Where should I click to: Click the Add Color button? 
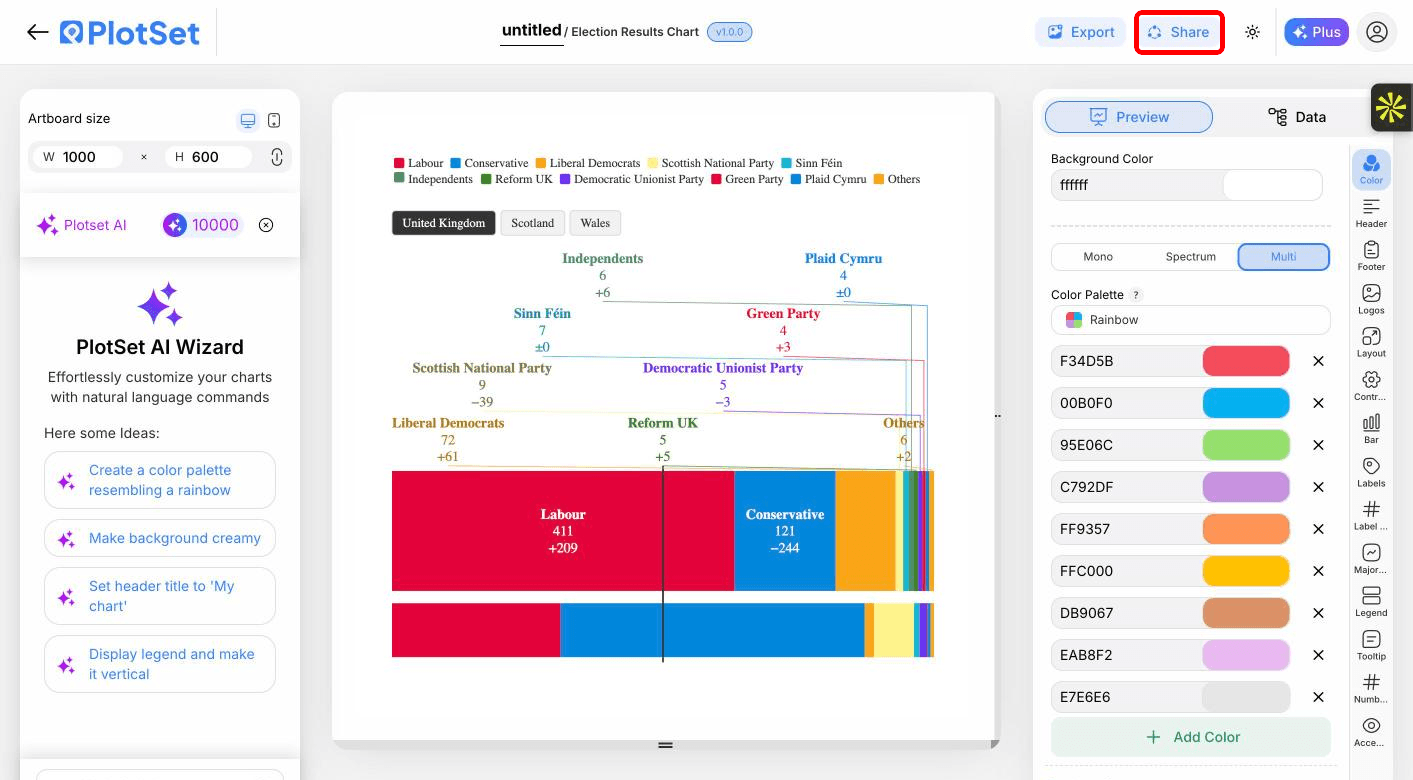point(1190,737)
